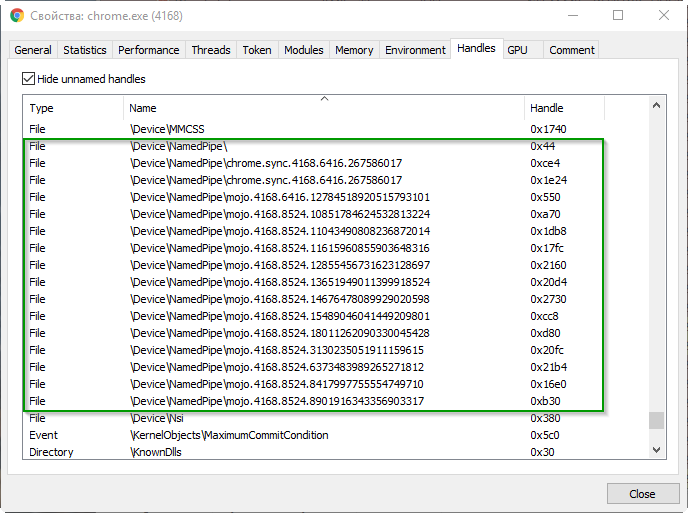Select mojo.4168.8524.15489046041449209801 row
688x513 pixels.
pos(314,316)
